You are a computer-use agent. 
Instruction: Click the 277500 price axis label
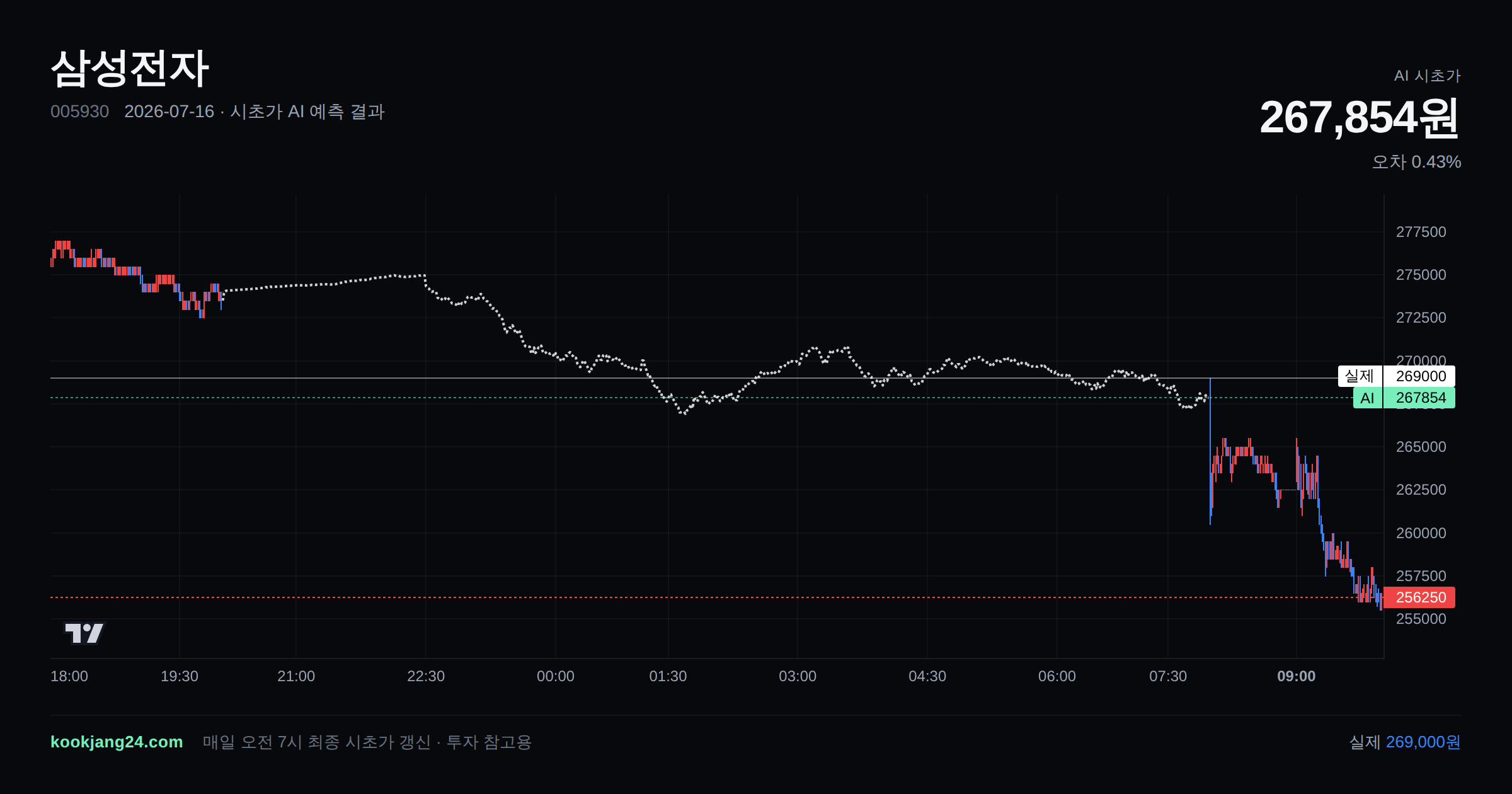[x=1421, y=232]
